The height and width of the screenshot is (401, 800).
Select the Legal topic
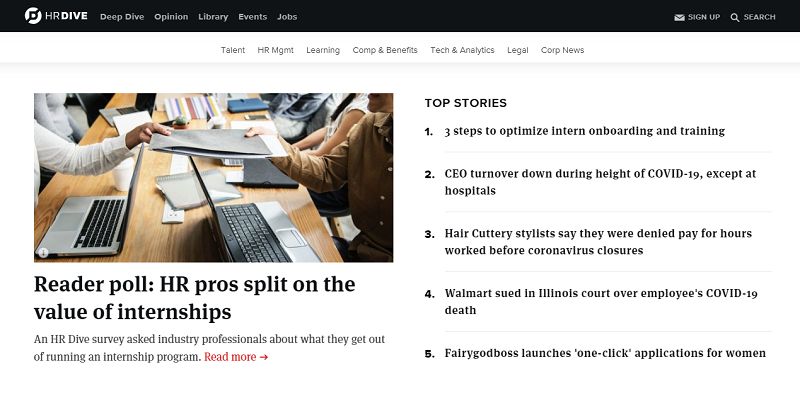click(x=517, y=50)
